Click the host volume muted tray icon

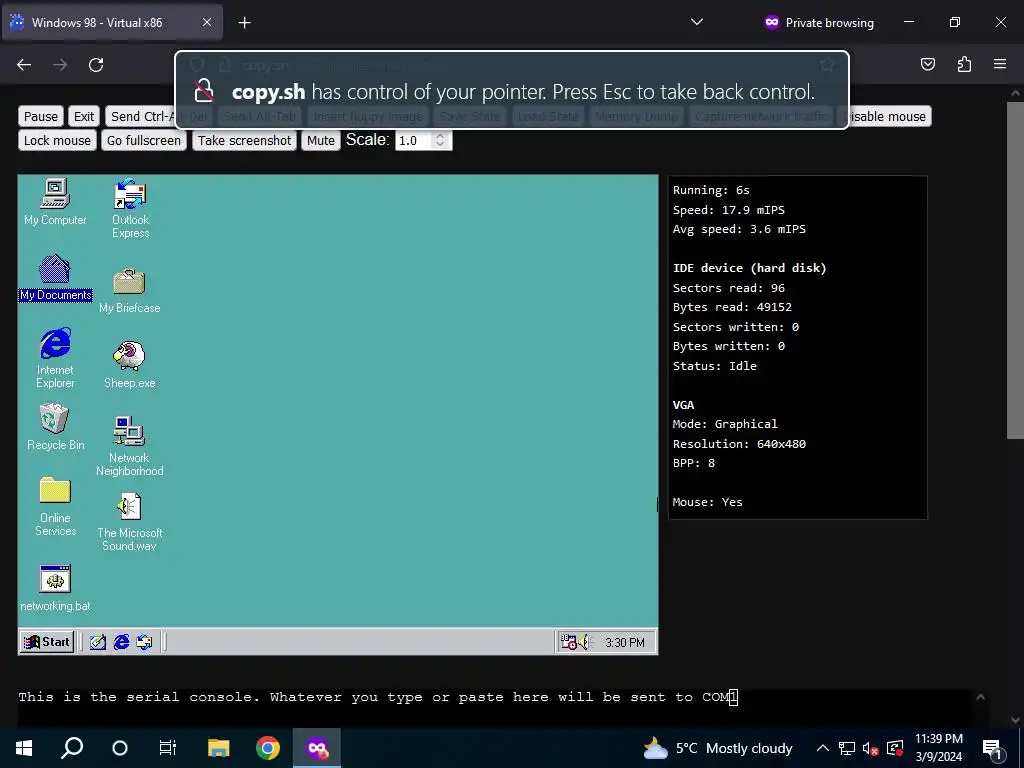coord(870,748)
